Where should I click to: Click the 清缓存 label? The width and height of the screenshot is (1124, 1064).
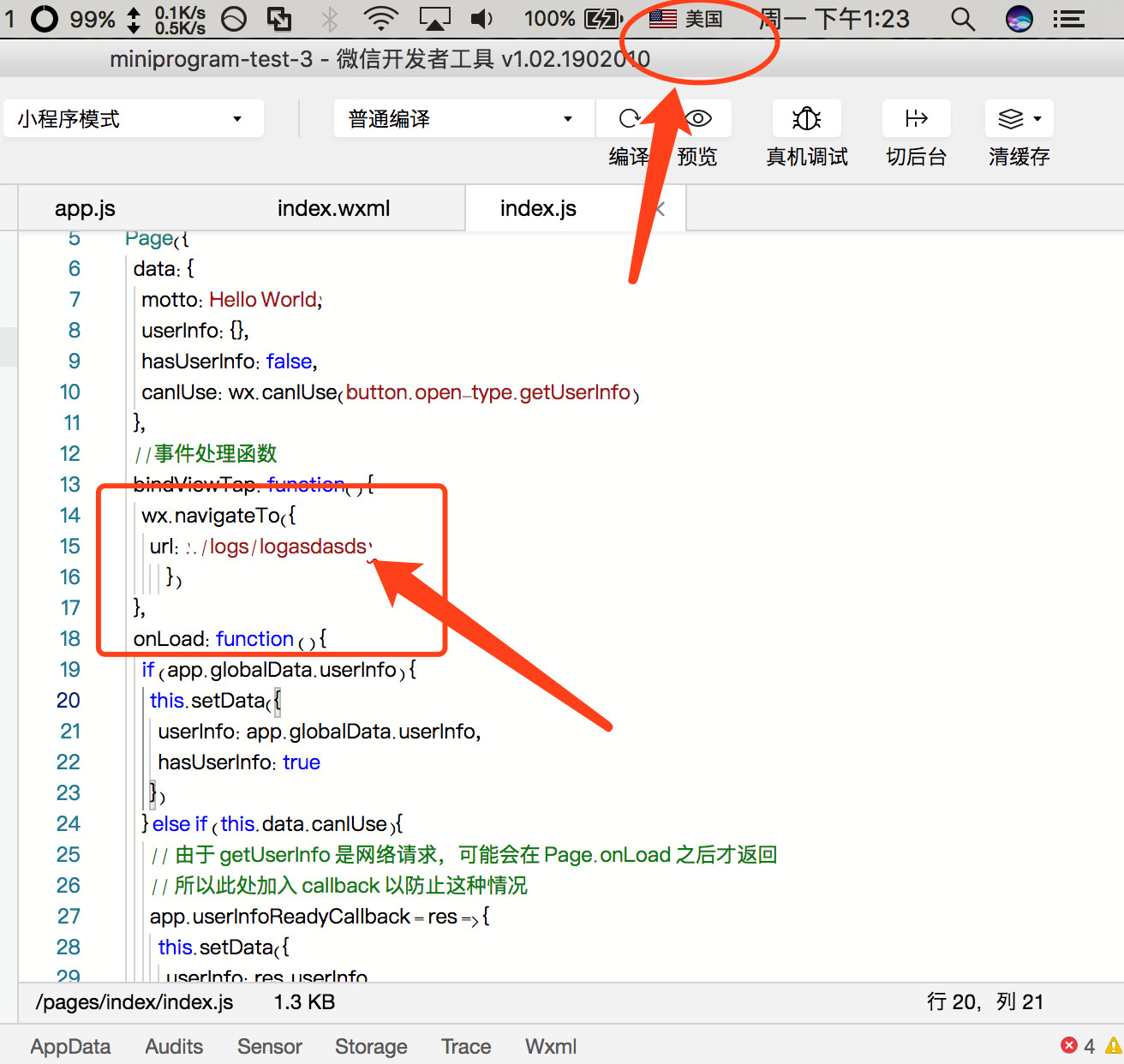[x=1019, y=157]
